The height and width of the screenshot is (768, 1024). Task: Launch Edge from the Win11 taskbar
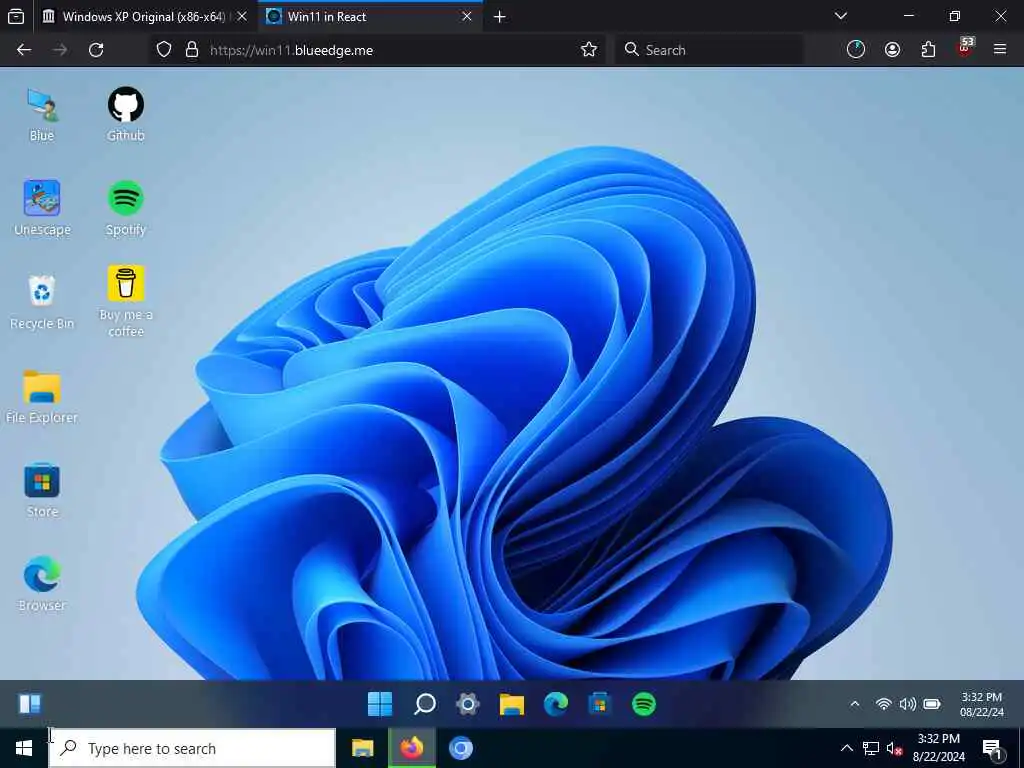point(556,704)
